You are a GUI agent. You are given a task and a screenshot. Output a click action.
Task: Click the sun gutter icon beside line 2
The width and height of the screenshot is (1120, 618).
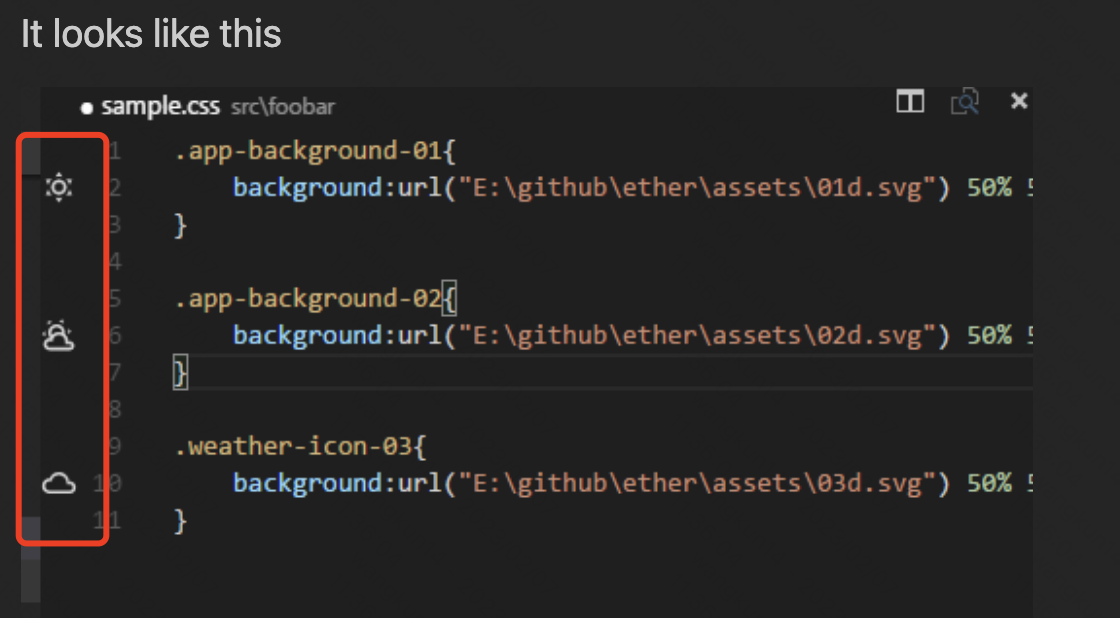click(60, 188)
